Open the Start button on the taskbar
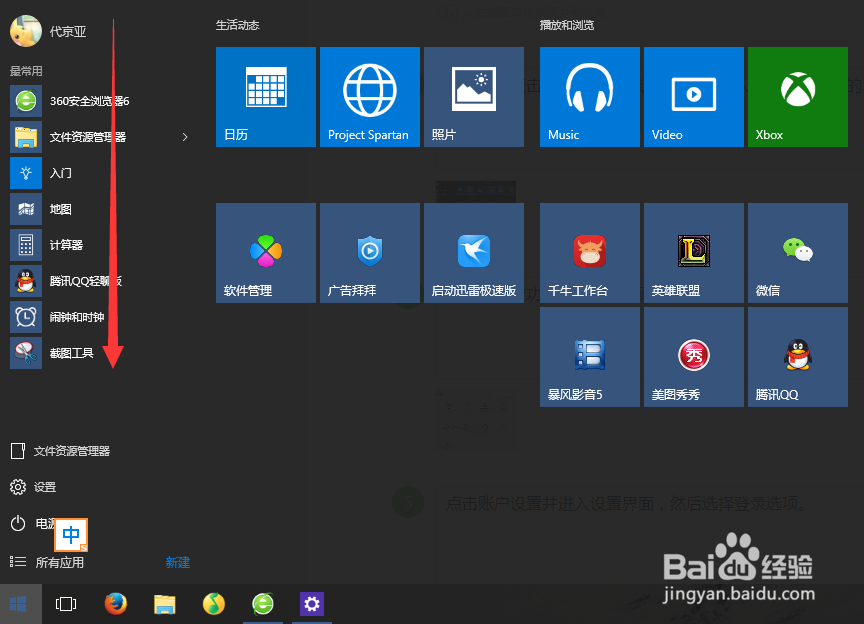 17,604
